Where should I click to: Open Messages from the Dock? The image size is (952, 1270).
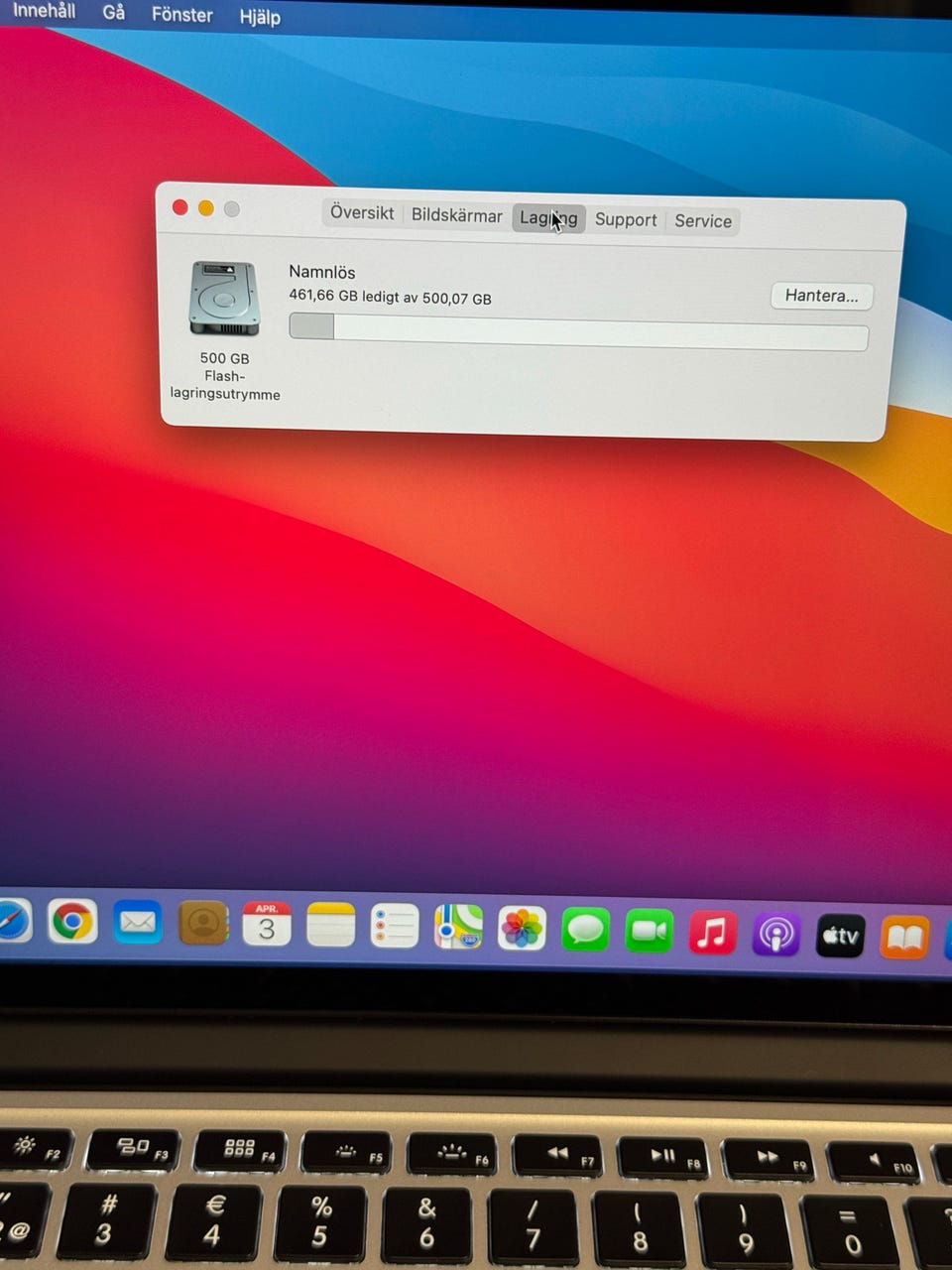coord(585,930)
